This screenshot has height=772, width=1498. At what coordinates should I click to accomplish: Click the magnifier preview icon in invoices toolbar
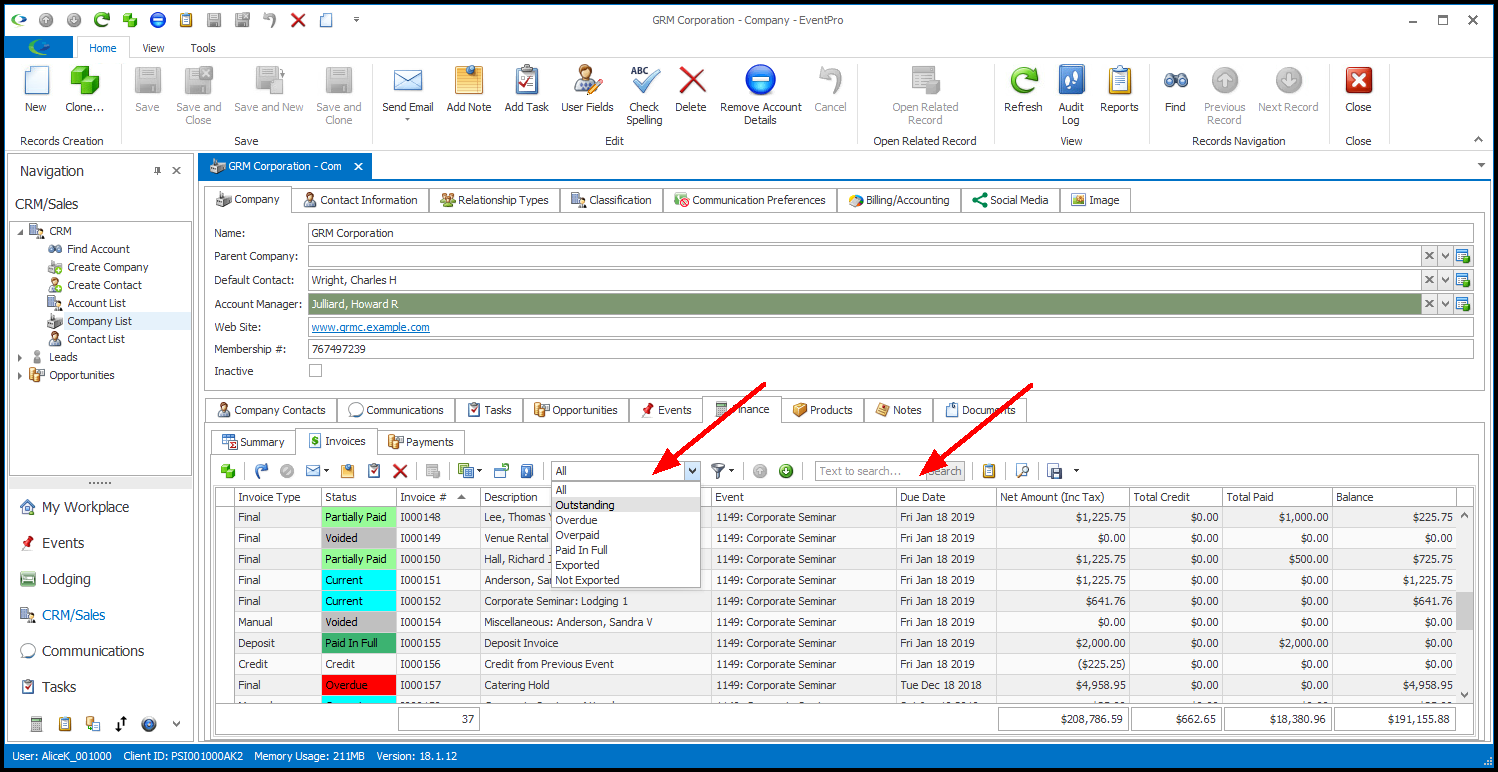click(x=1022, y=471)
